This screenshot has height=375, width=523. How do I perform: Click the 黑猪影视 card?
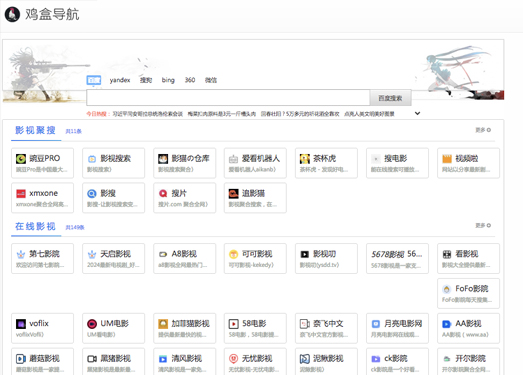pyautogui.click(x=113, y=362)
